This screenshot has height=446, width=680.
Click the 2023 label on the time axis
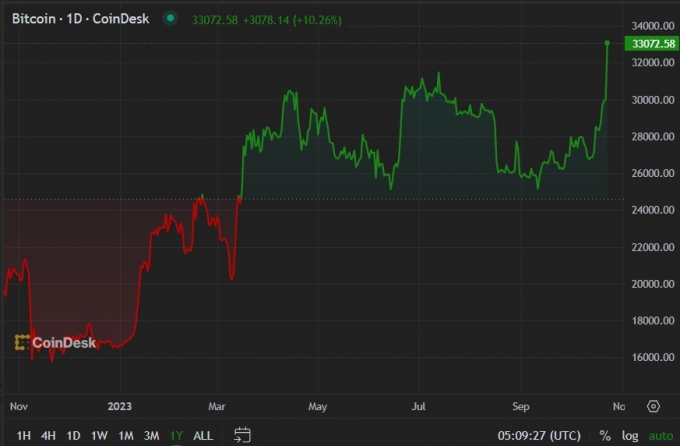pos(120,407)
